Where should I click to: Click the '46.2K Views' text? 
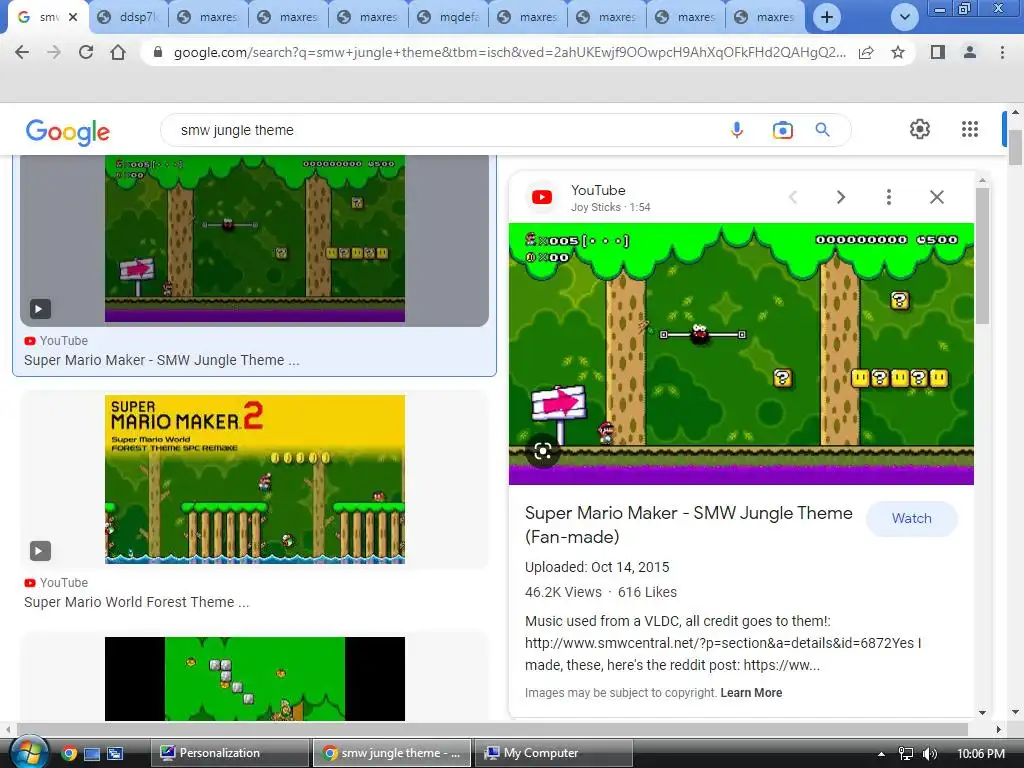point(563,592)
